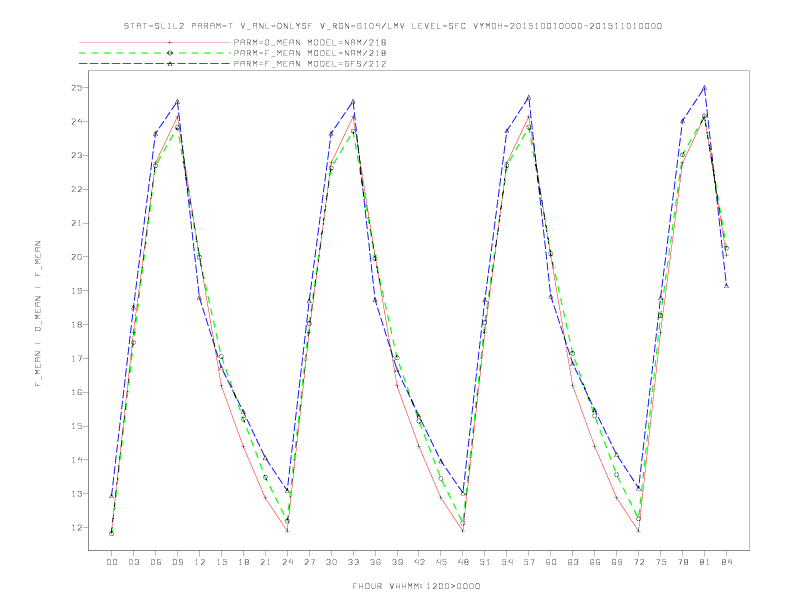Click x-axis forecast hour label 36

[375, 562]
